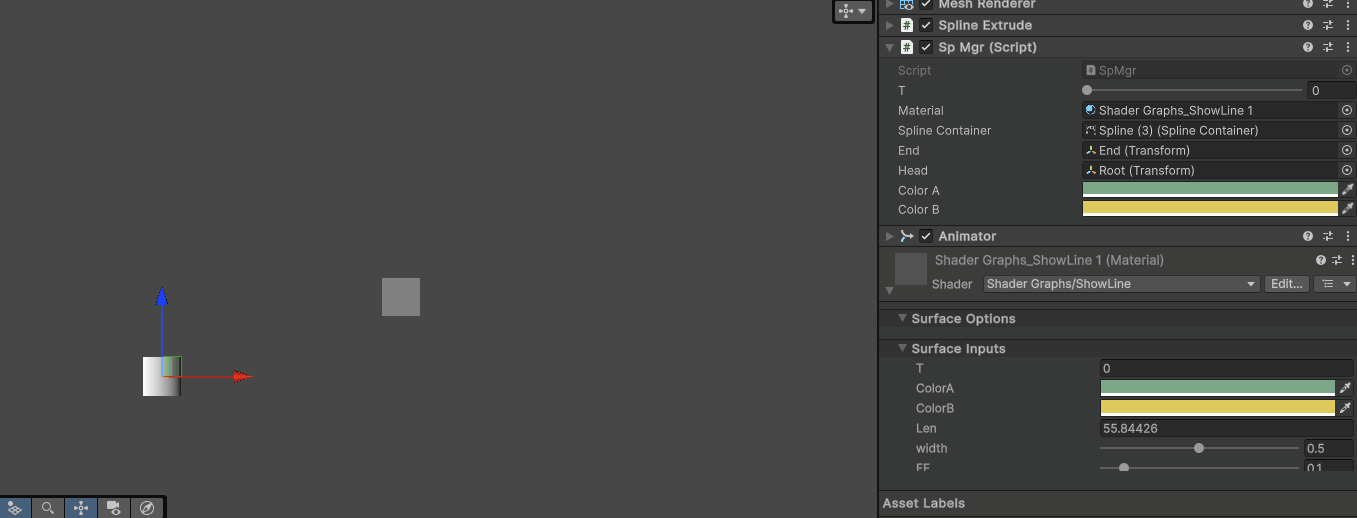Open the ColorB material color swatch
The height and width of the screenshot is (518, 1357).
[1217, 408]
